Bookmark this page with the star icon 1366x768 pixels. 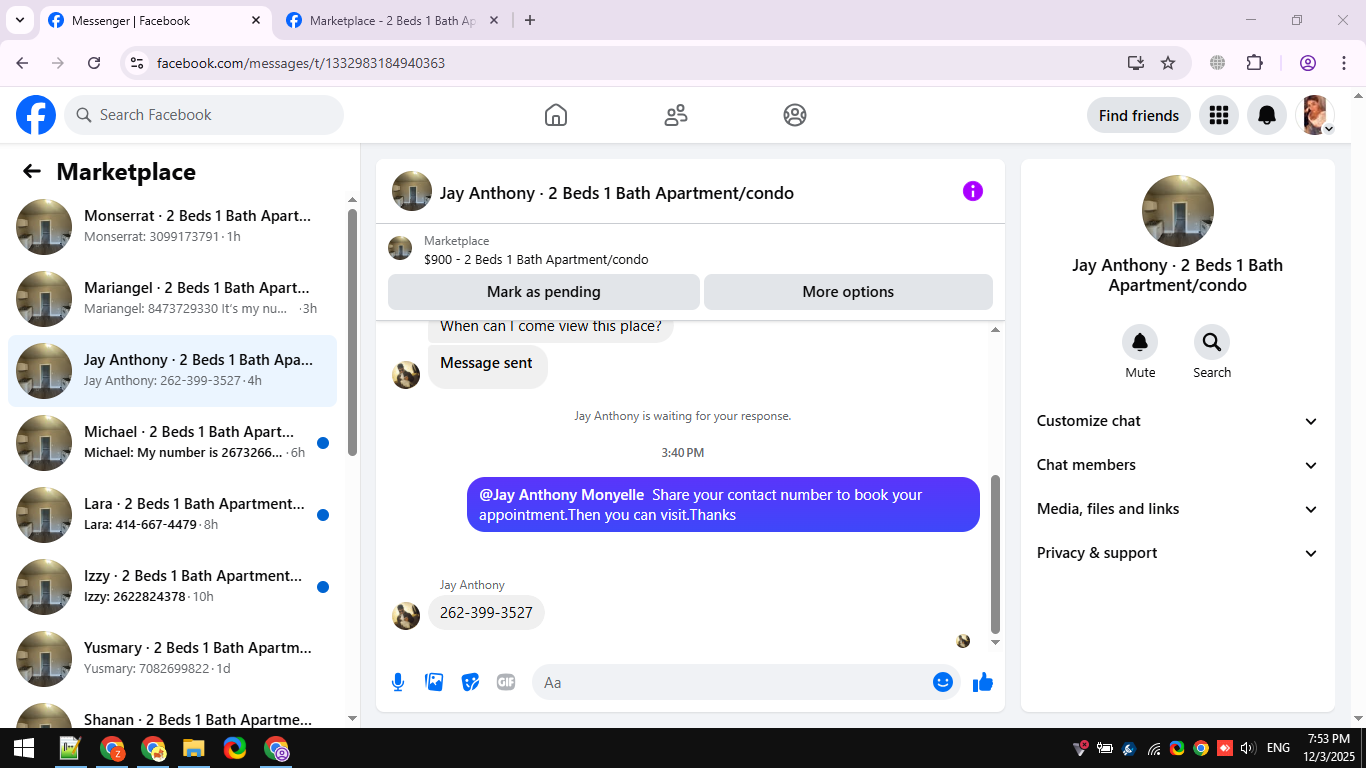tap(1168, 63)
